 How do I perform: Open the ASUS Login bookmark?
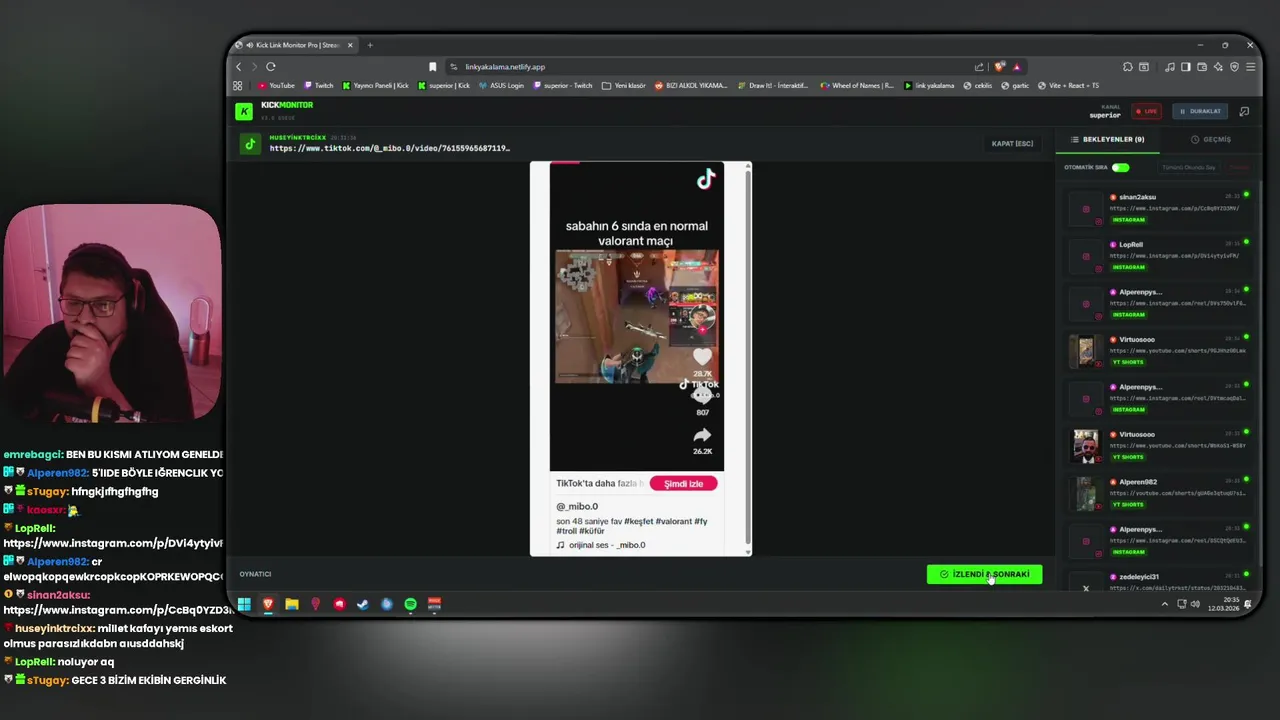(x=501, y=86)
